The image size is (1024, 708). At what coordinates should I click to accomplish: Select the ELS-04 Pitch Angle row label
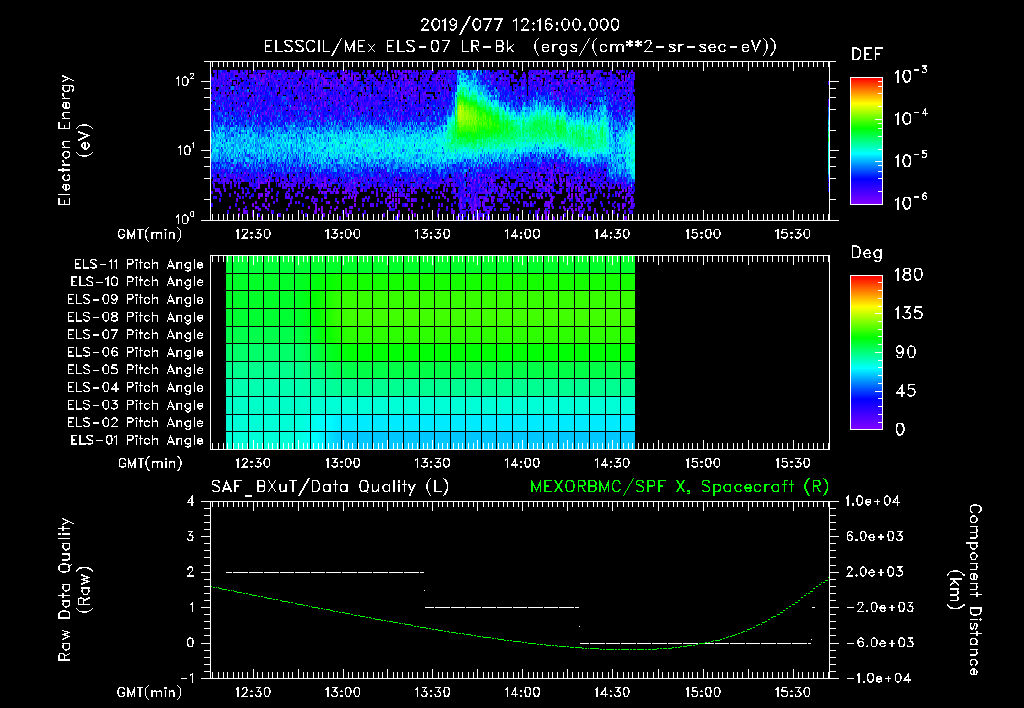[135, 388]
